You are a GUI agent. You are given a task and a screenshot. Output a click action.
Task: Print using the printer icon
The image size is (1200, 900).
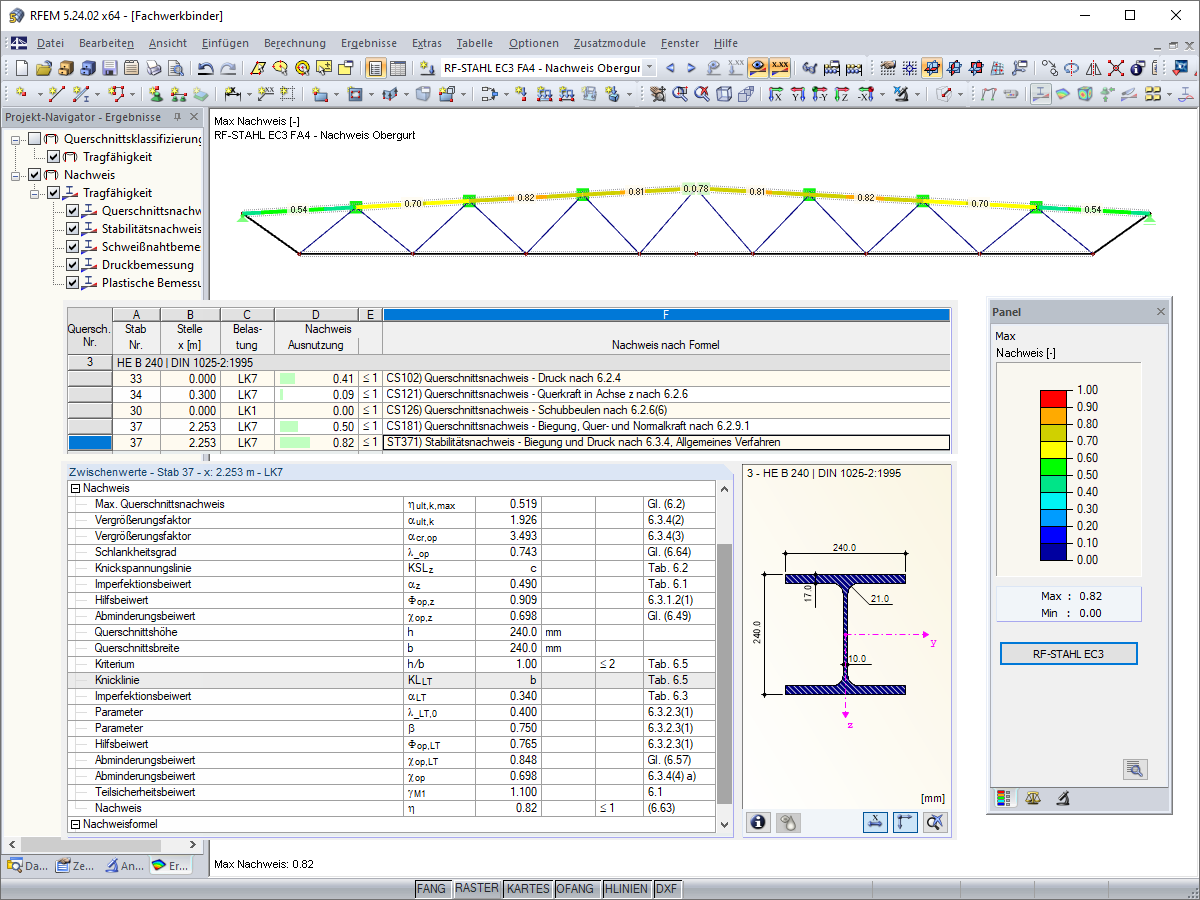[x=153, y=68]
